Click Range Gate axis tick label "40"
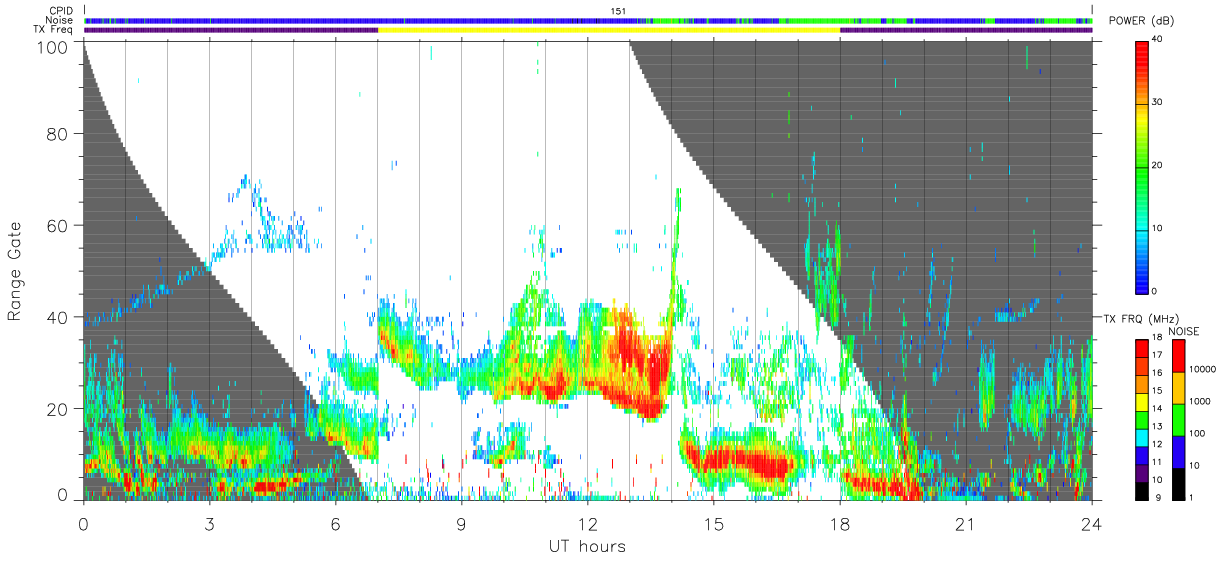Screen dimensions: 1228x567 (x=57, y=317)
